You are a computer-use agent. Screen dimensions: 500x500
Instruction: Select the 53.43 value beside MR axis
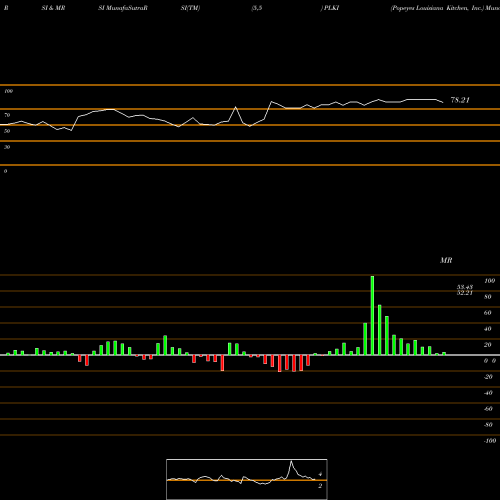click(465, 287)
